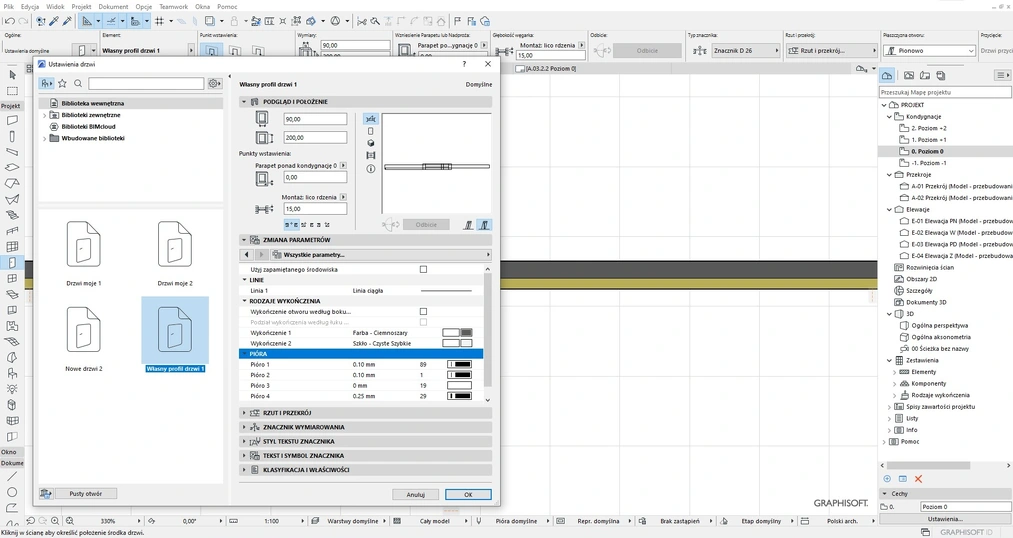Image resolution: width=1013 pixels, height=538 pixels.
Task: Open the Widok menu
Action: pos(55,6)
